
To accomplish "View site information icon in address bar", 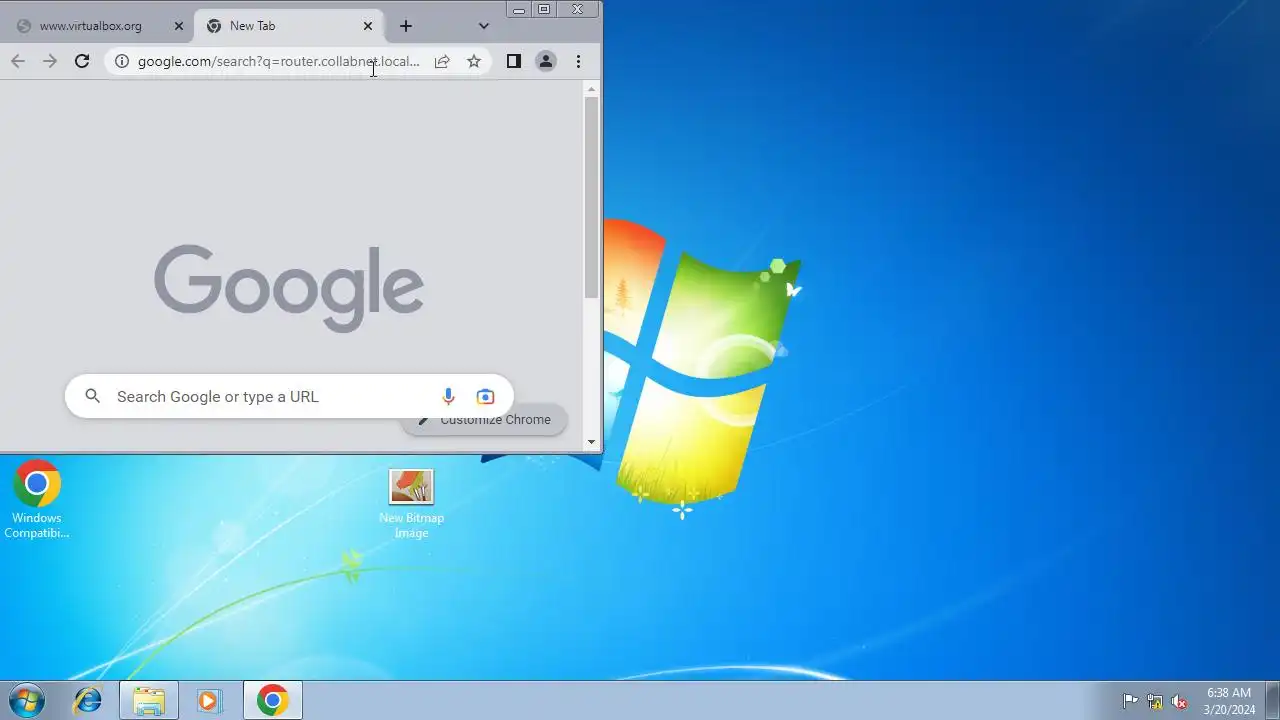I will [x=121, y=61].
